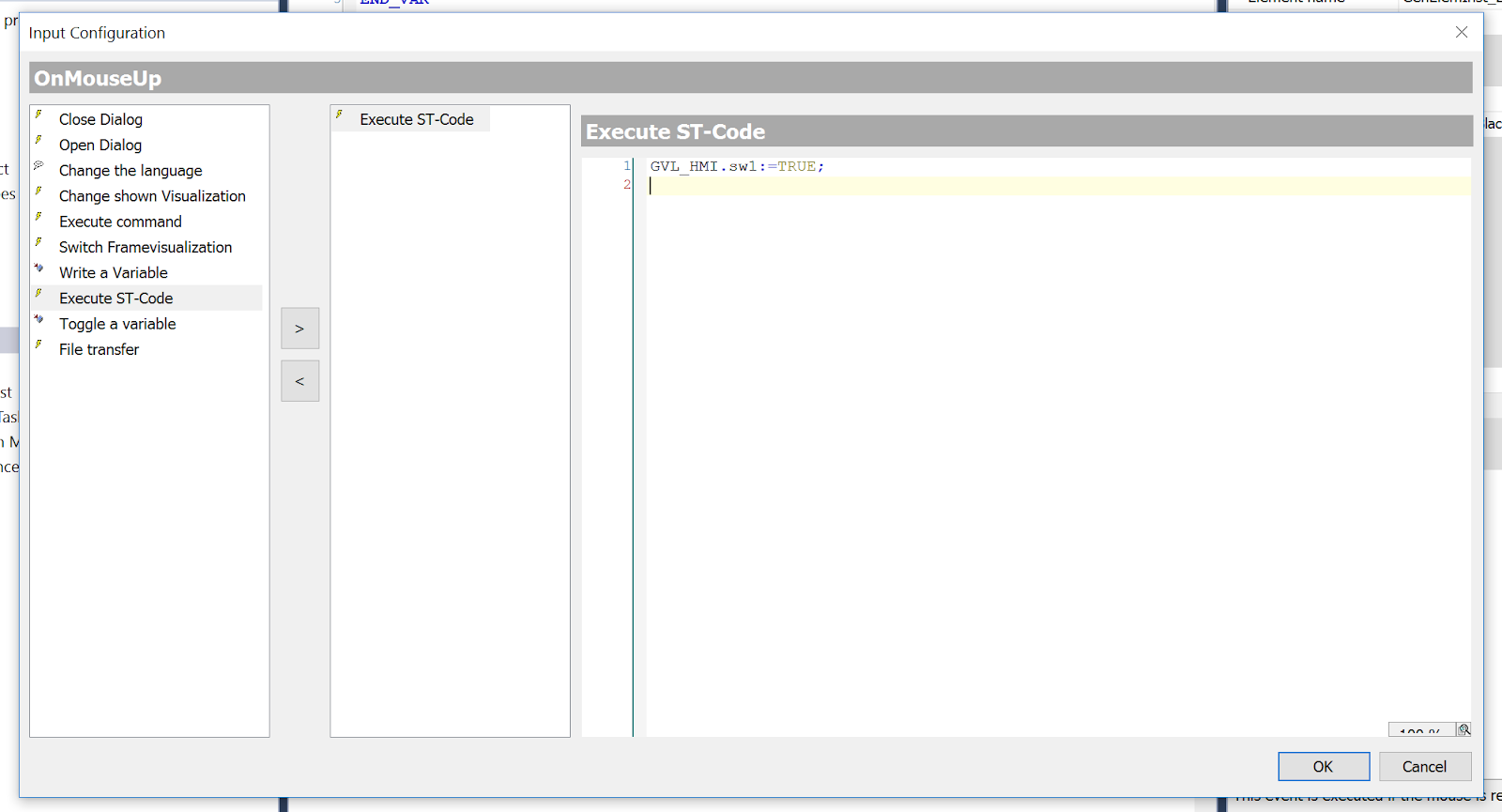
Task: Click the zoom magnifier icon in code editor
Action: coord(1464,729)
